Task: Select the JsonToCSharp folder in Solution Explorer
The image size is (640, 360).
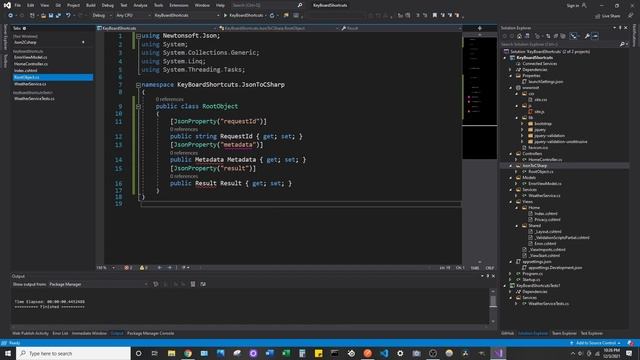Action: (534, 166)
